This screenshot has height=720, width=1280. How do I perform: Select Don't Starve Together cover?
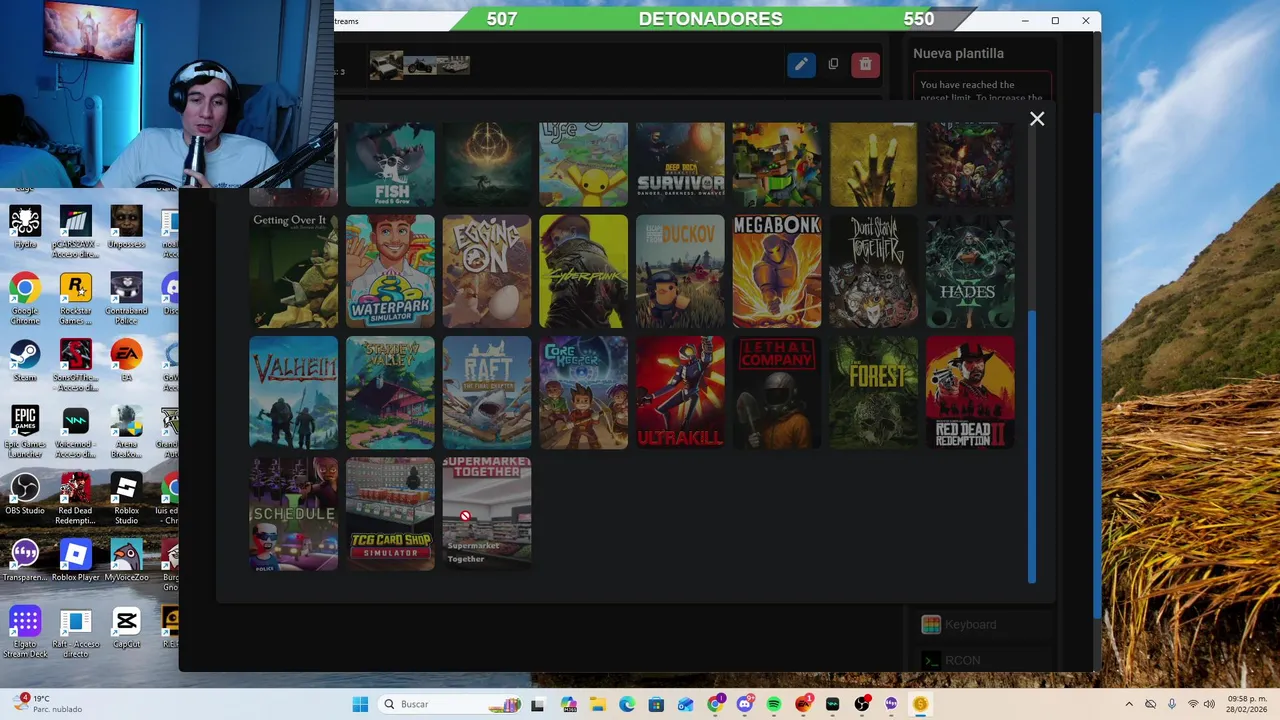click(x=873, y=271)
